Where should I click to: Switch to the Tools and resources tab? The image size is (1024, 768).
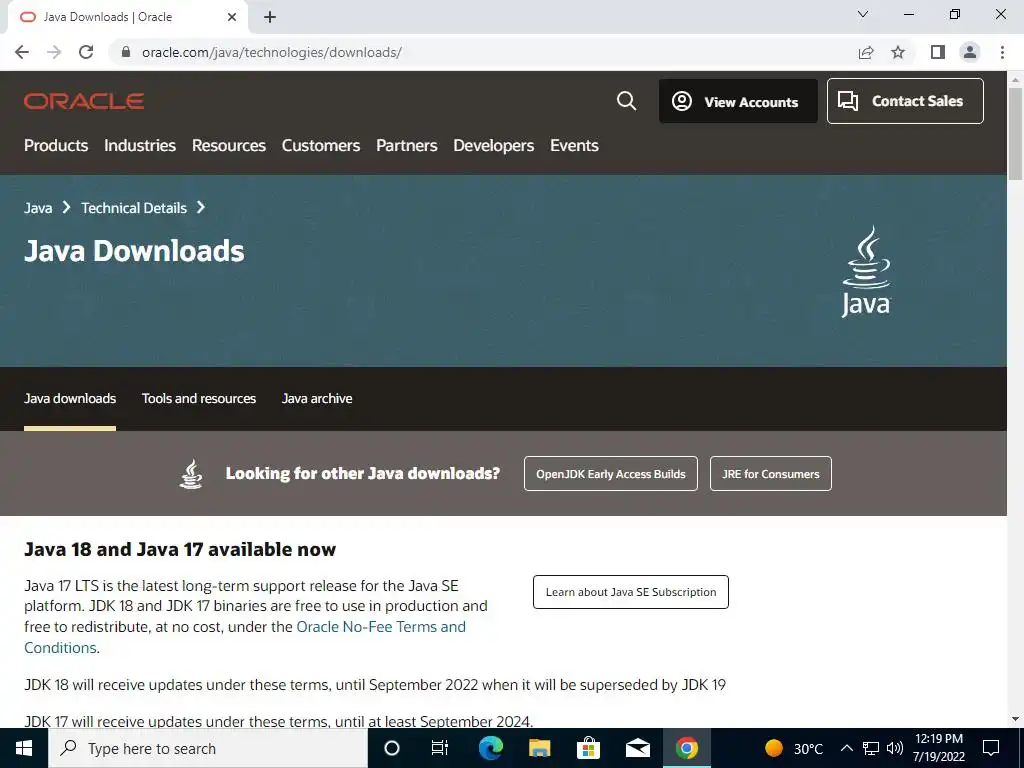[x=199, y=398]
